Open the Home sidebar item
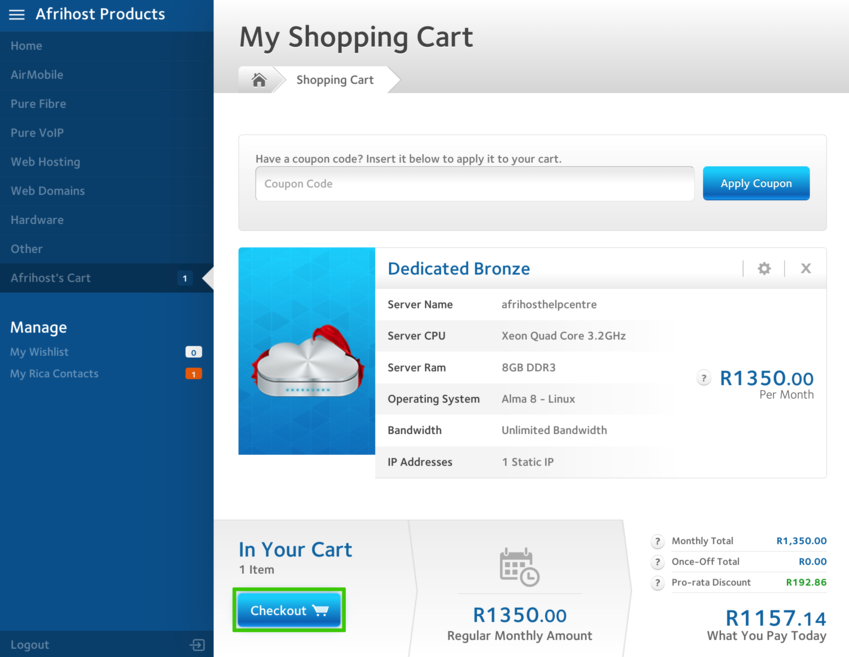This screenshot has height=657, width=849. coord(27,46)
